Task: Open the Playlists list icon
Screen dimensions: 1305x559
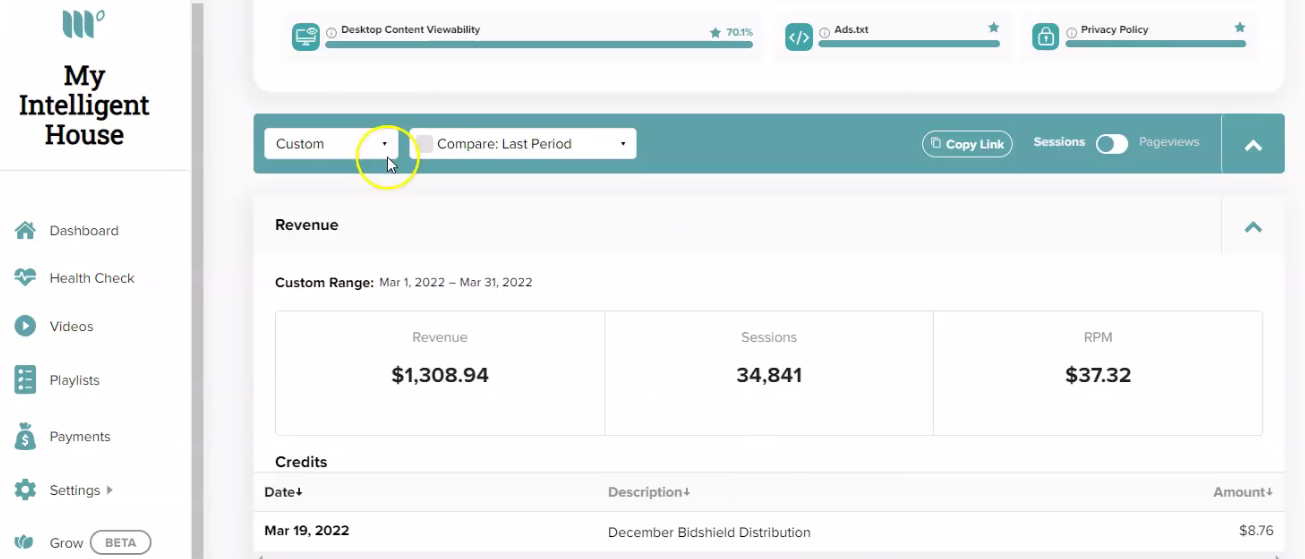Action: 25,380
